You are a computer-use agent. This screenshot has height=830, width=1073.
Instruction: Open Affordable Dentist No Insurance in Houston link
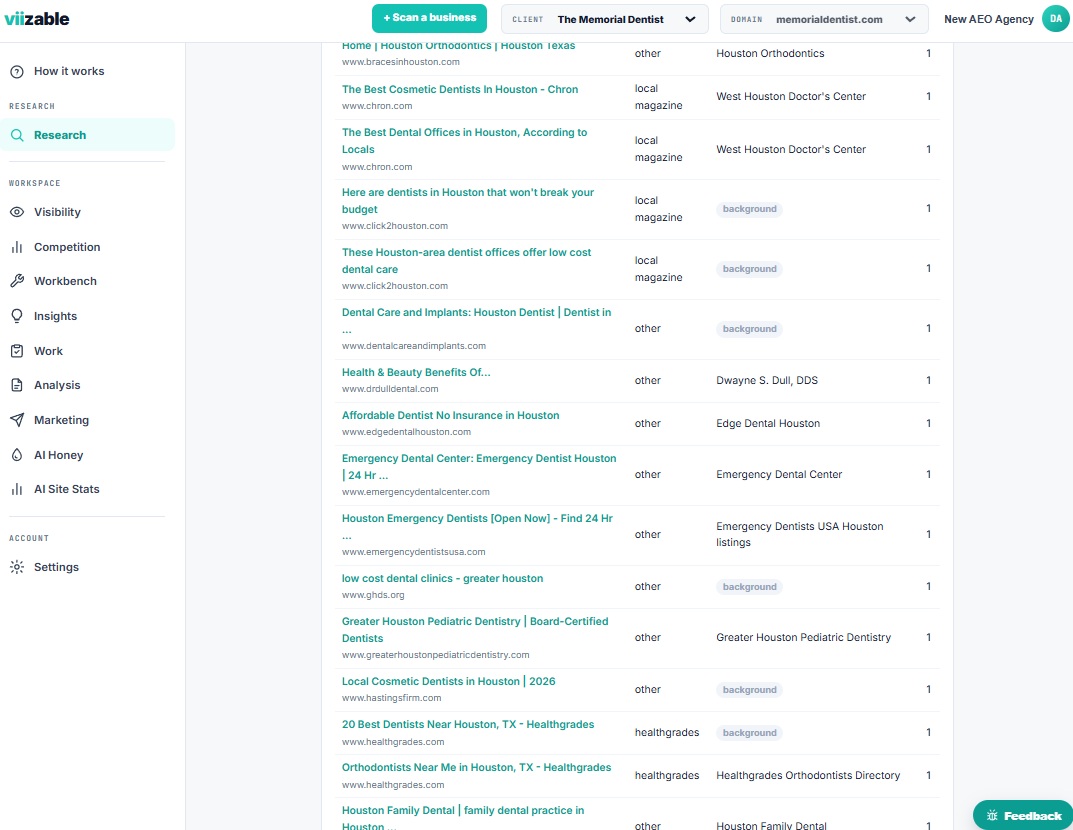[450, 415]
